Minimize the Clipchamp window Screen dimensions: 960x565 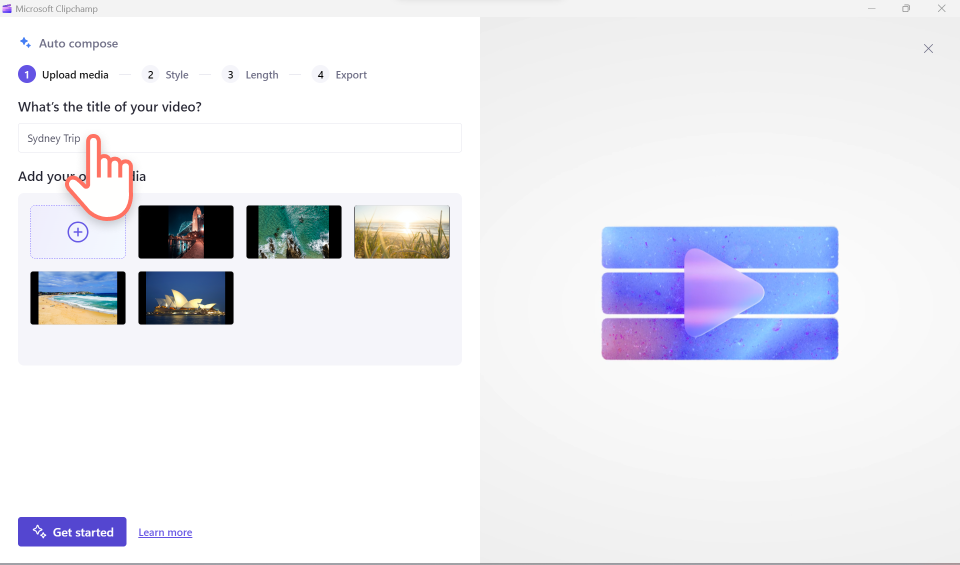pos(871,9)
